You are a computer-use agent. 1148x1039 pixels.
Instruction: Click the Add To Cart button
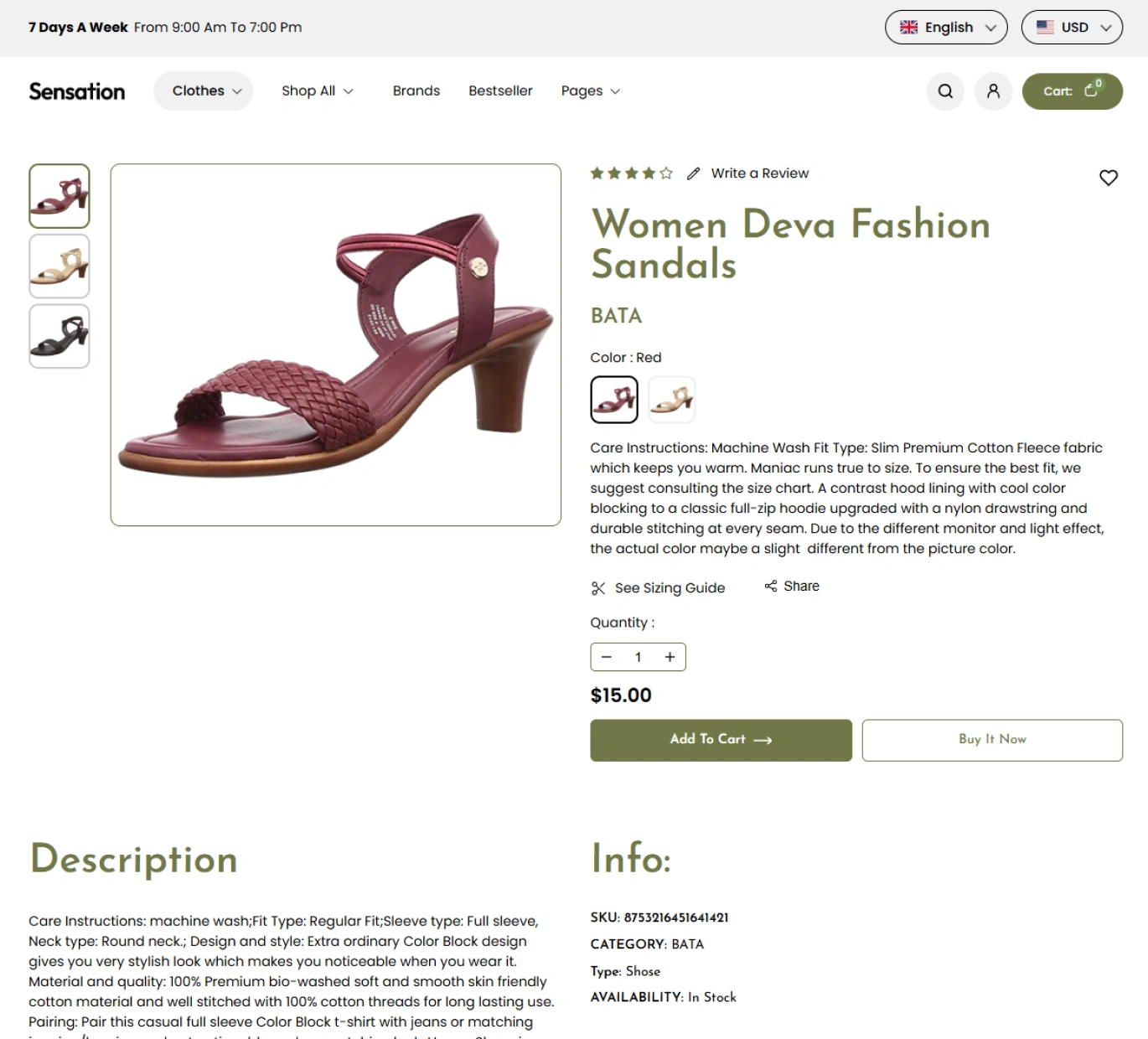click(721, 740)
